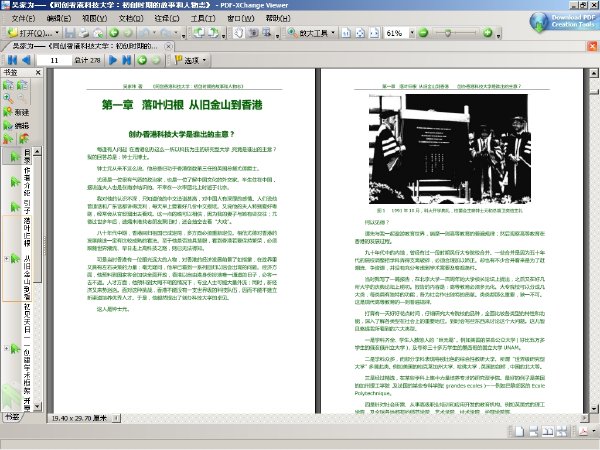Image resolution: width=600 pixels, height=450 pixels.
Task: Open the redo history dropdown arrow
Action: [x=176, y=33]
